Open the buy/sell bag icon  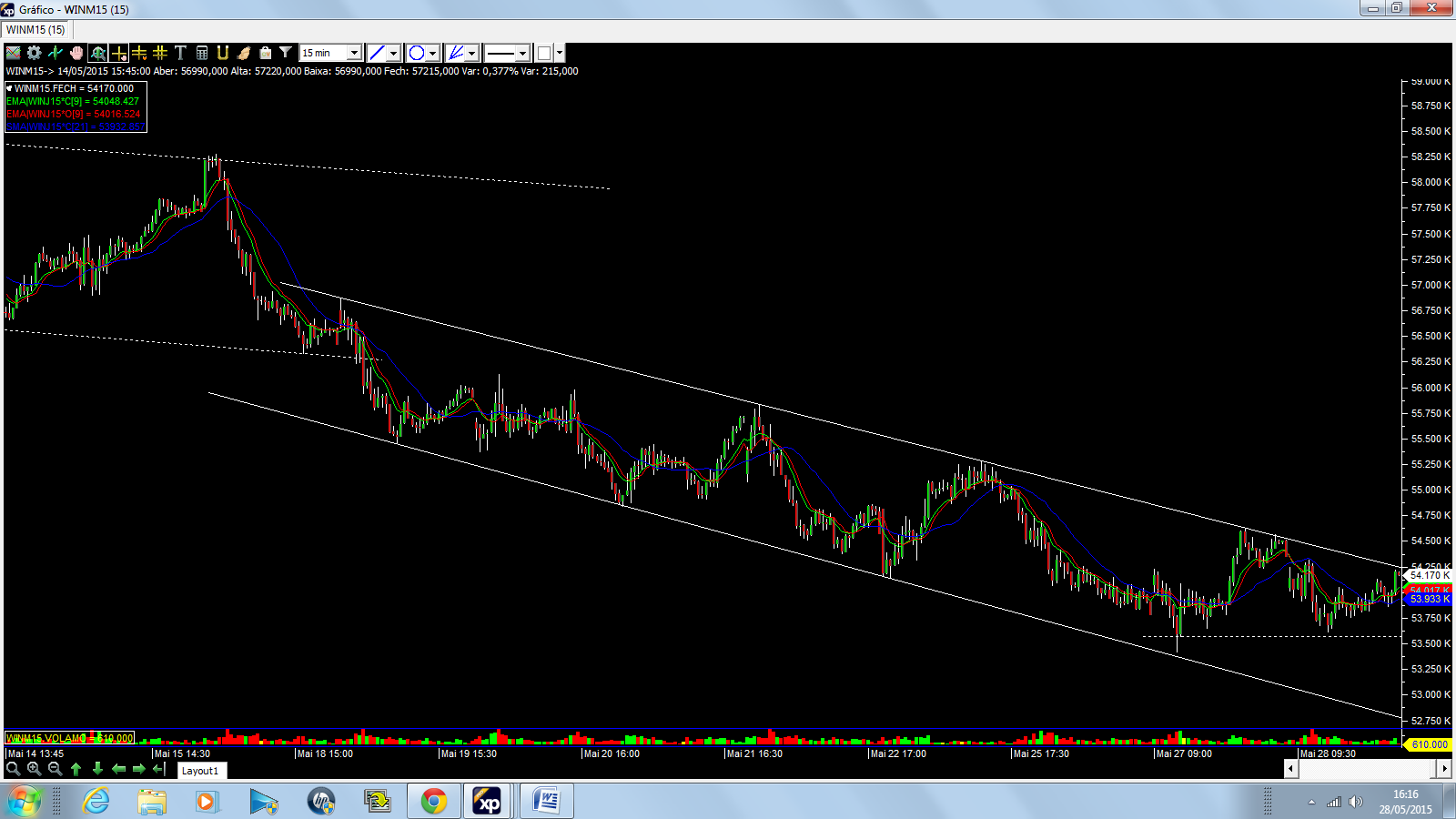265,53
